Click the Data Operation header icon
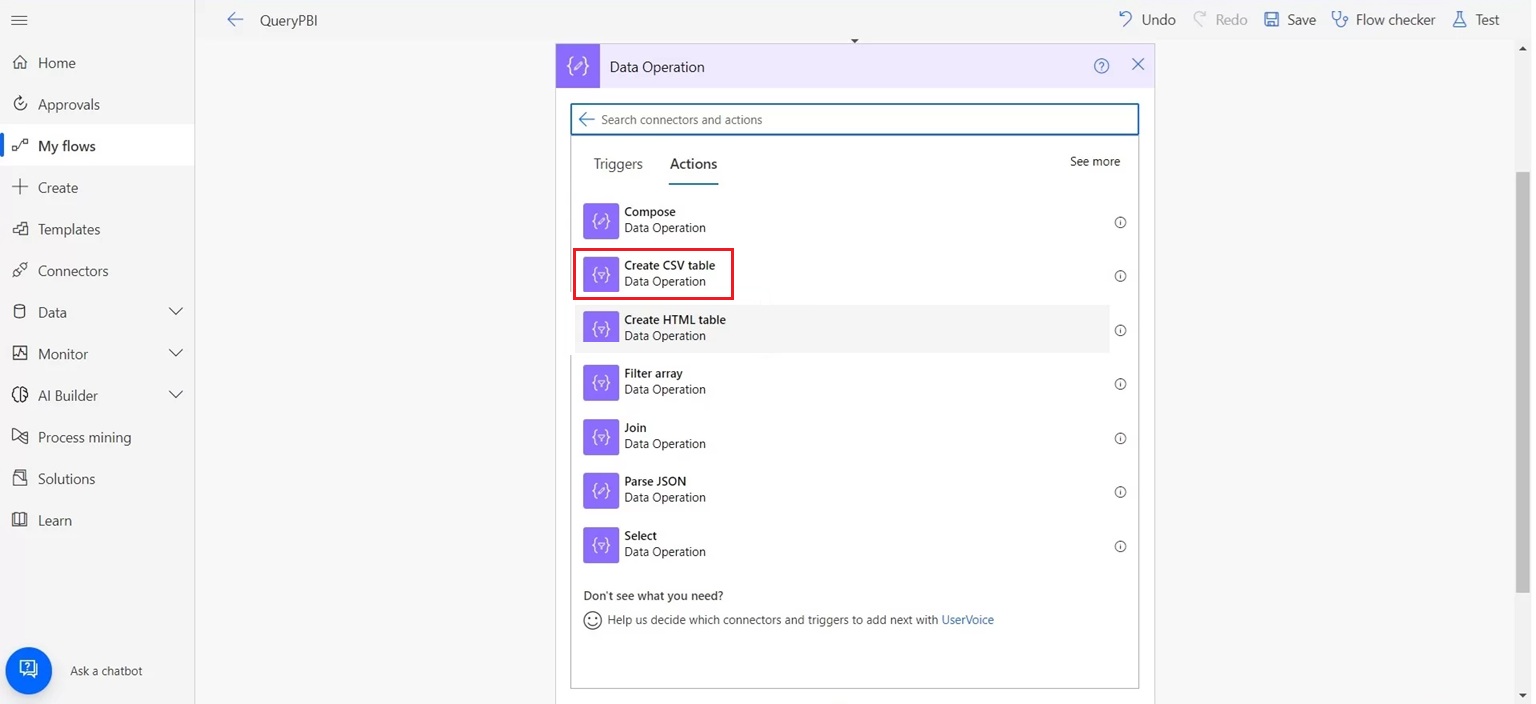The width and height of the screenshot is (1536, 704). click(x=578, y=66)
